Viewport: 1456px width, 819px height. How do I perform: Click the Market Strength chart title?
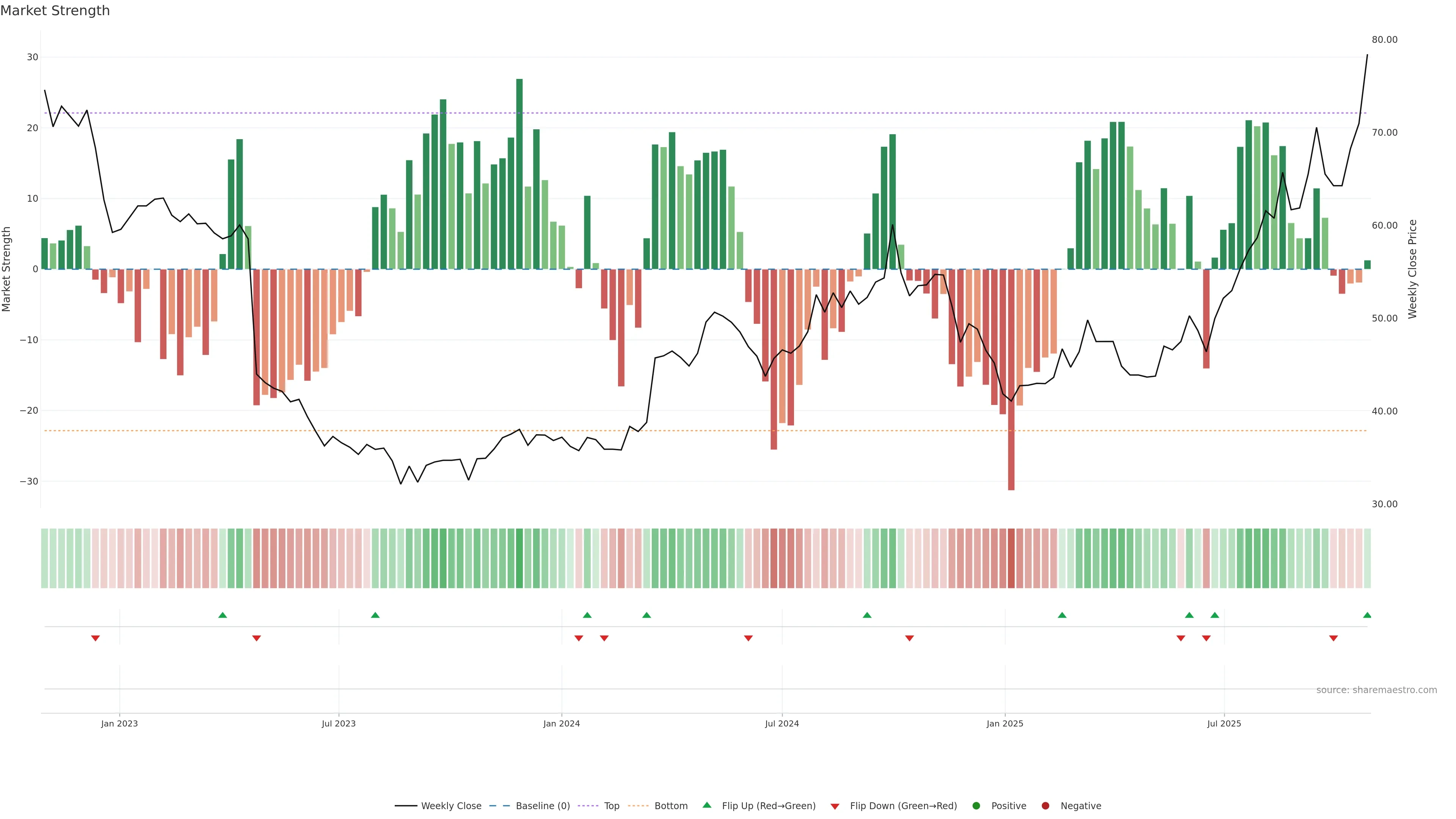coord(55,11)
